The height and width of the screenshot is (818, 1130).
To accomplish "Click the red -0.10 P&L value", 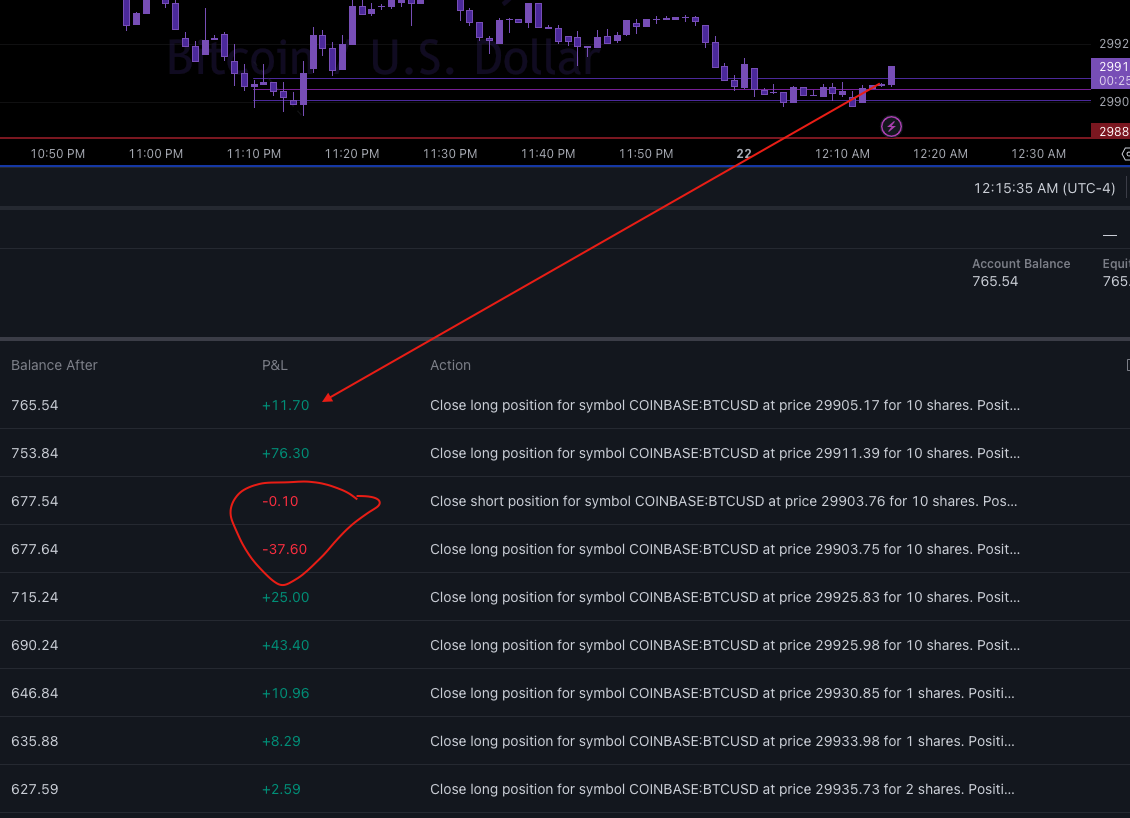I will point(281,501).
